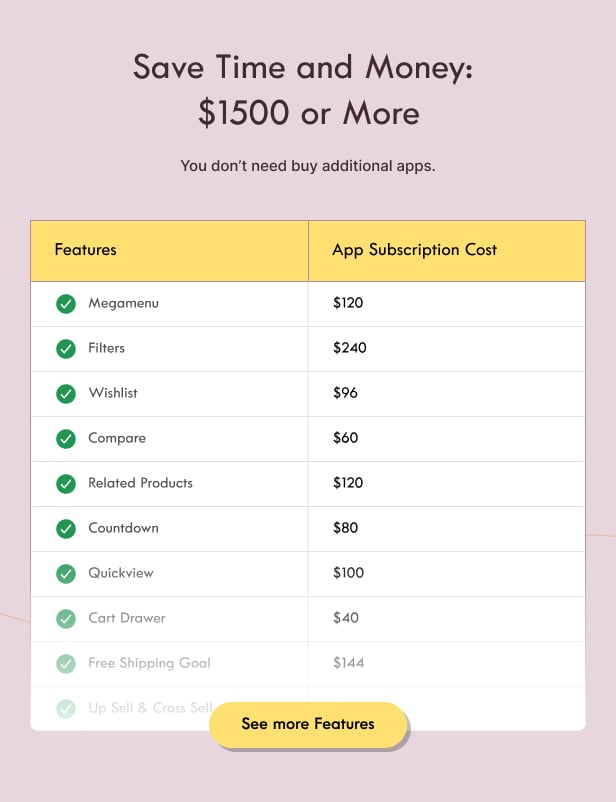Open the See more Features button
Viewport: 616px width, 802px height.
point(308,724)
